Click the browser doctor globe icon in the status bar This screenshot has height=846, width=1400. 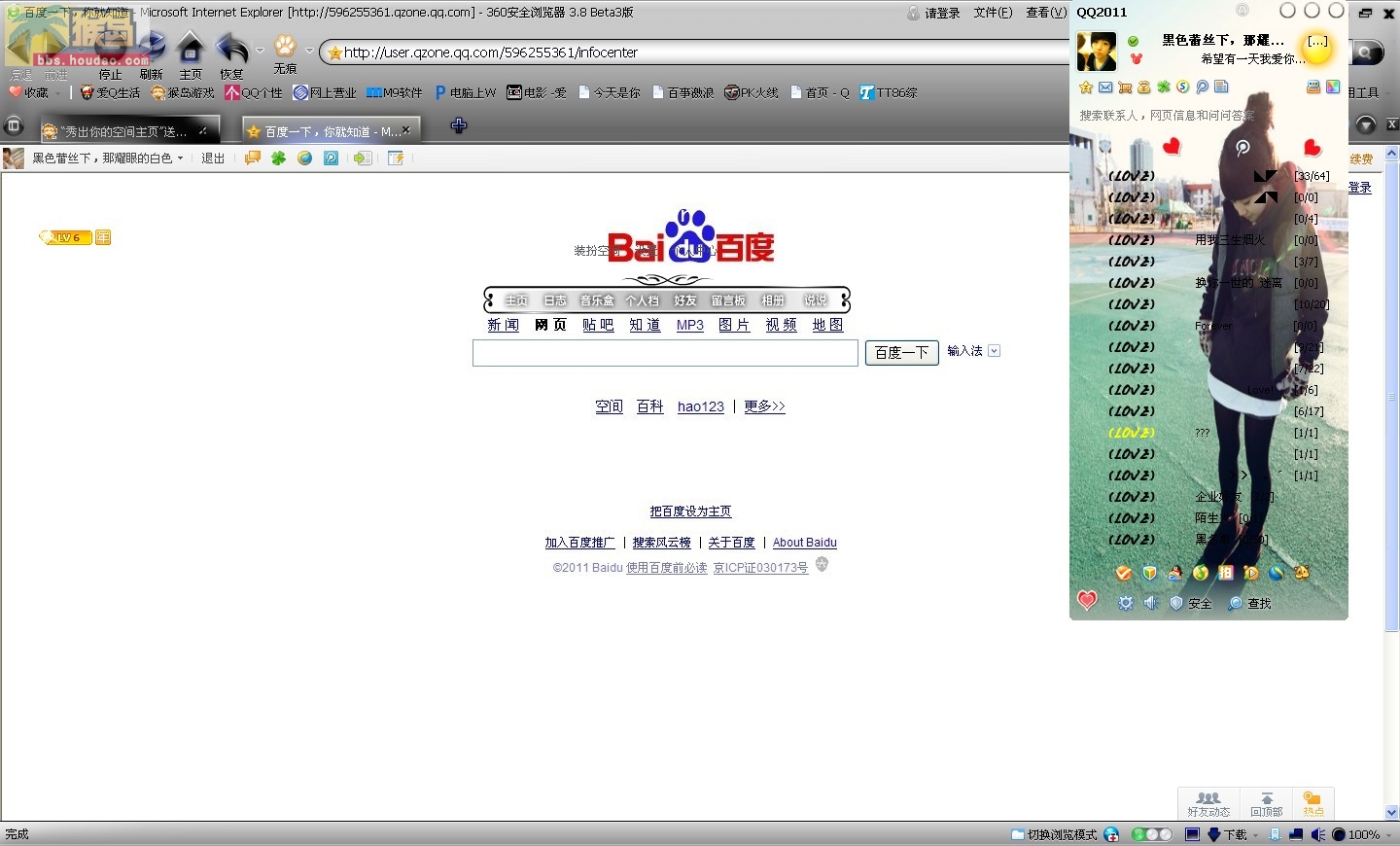tap(1111, 834)
